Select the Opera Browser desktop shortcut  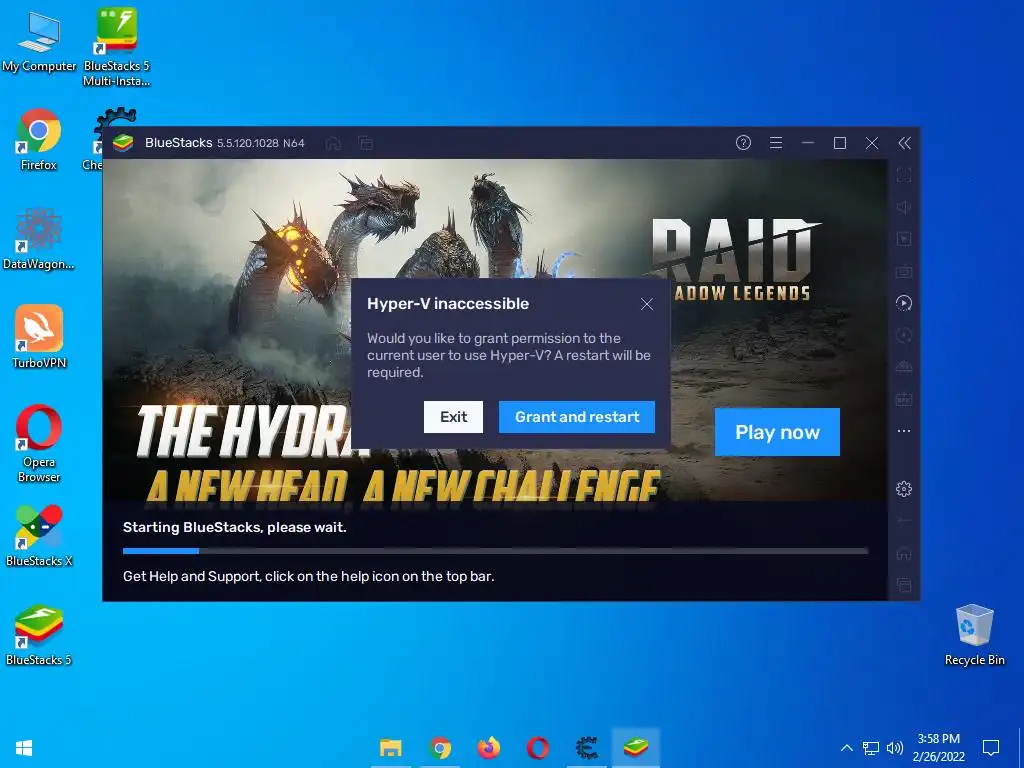pos(39,444)
